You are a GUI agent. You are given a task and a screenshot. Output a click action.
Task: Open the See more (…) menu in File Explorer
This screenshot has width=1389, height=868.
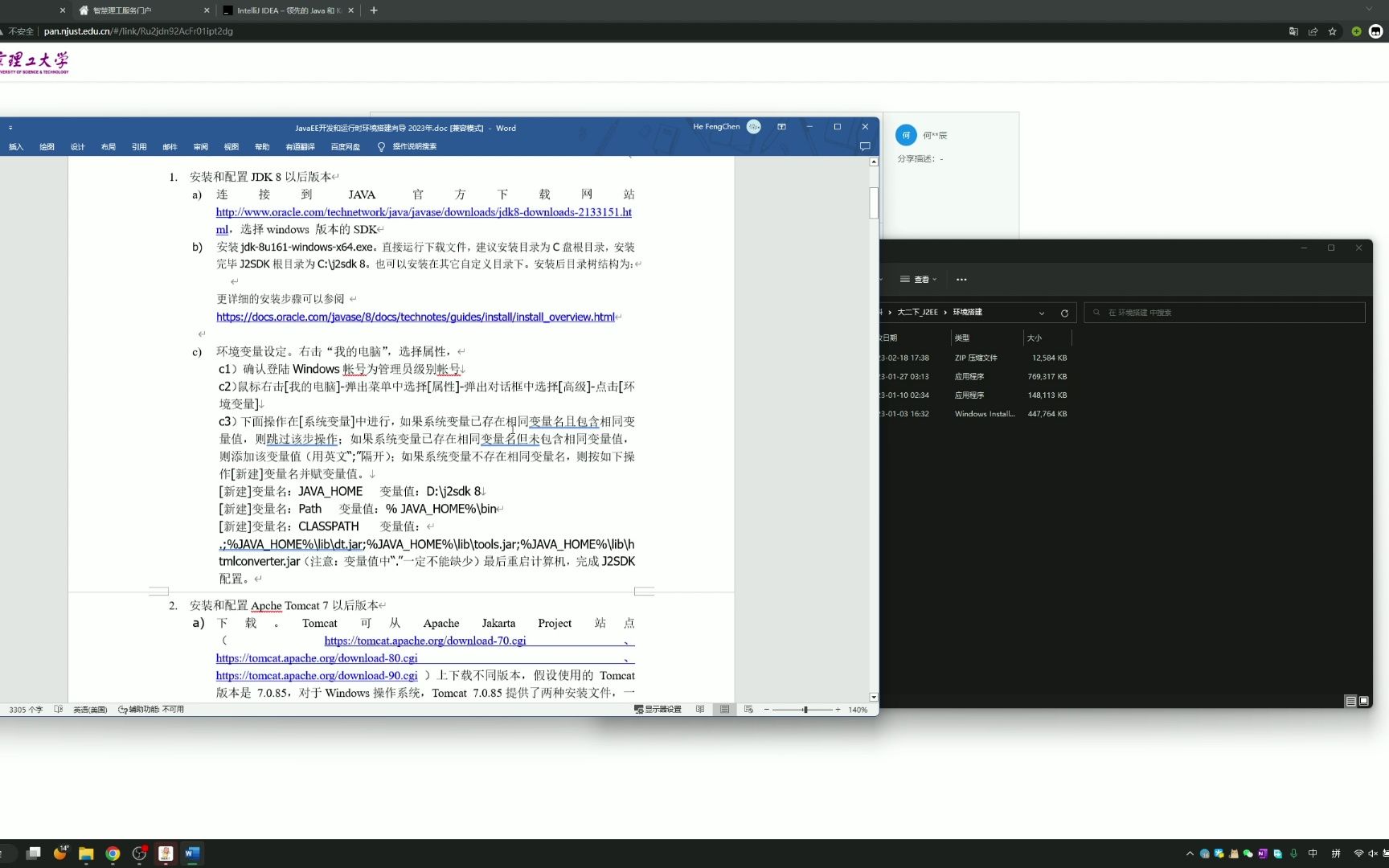click(x=961, y=280)
